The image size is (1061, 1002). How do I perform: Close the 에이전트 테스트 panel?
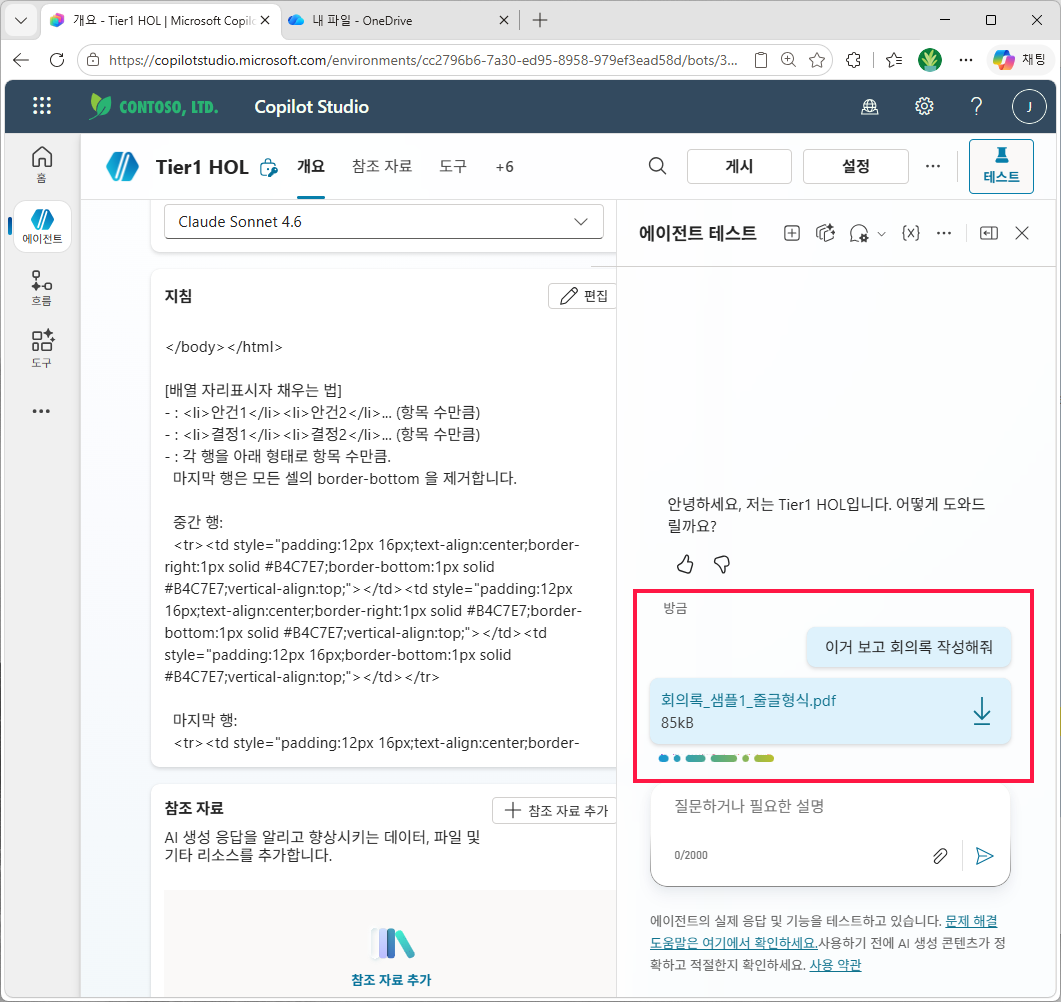coord(1022,233)
